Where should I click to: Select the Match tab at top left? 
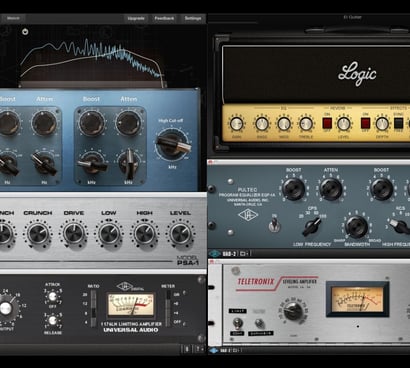click(13, 18)
